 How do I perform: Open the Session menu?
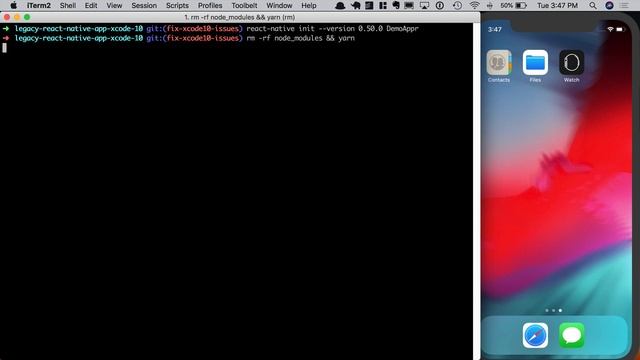pyautogui.click(x=144, y=5)
